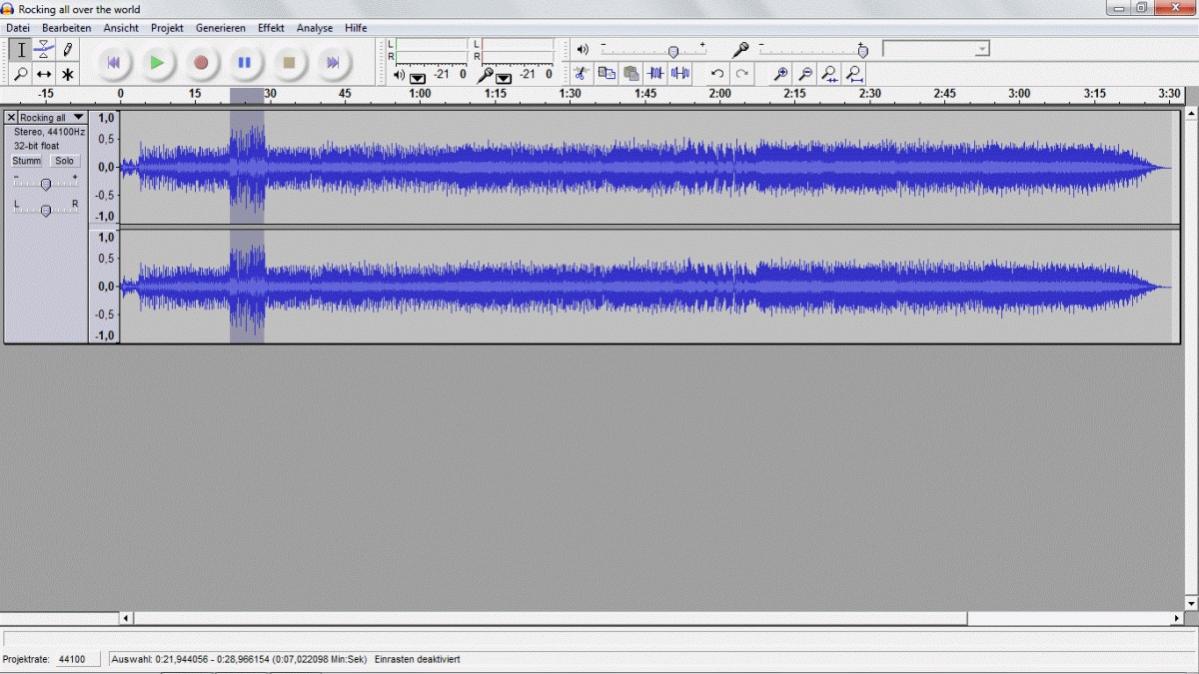Click the horizontal scrollbar right arrow
The image size is (1199, 674).
click(x=1177, y=618)
